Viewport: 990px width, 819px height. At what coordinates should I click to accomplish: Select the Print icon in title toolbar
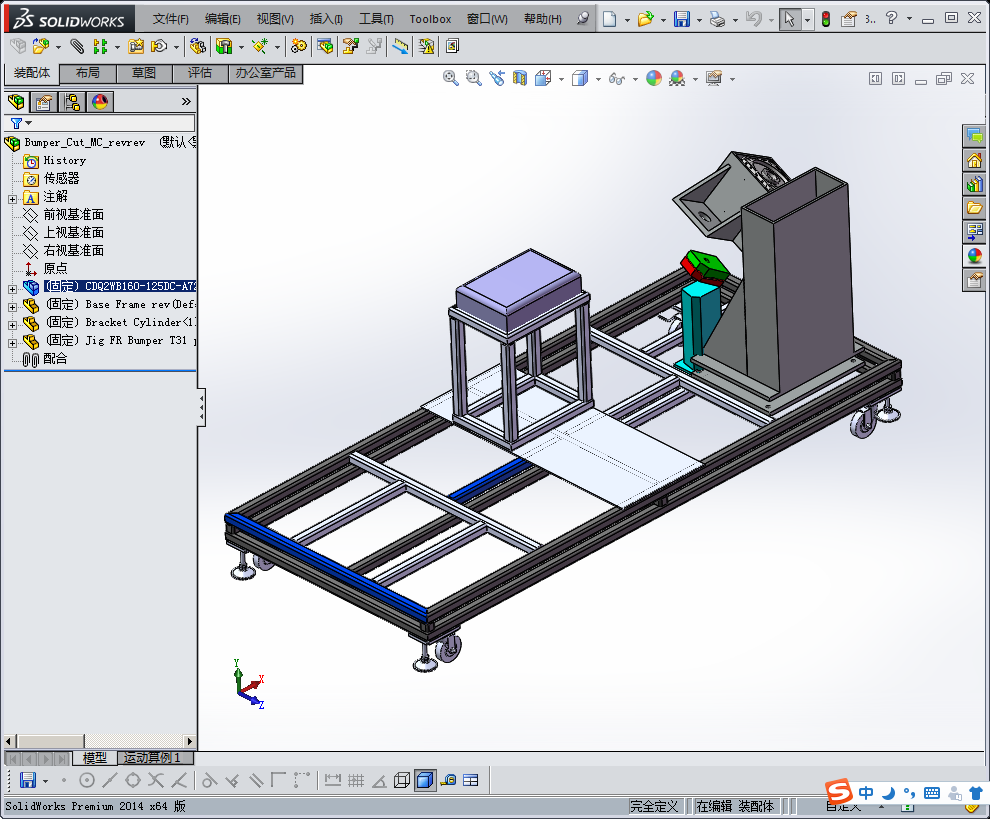coord(717,19)
